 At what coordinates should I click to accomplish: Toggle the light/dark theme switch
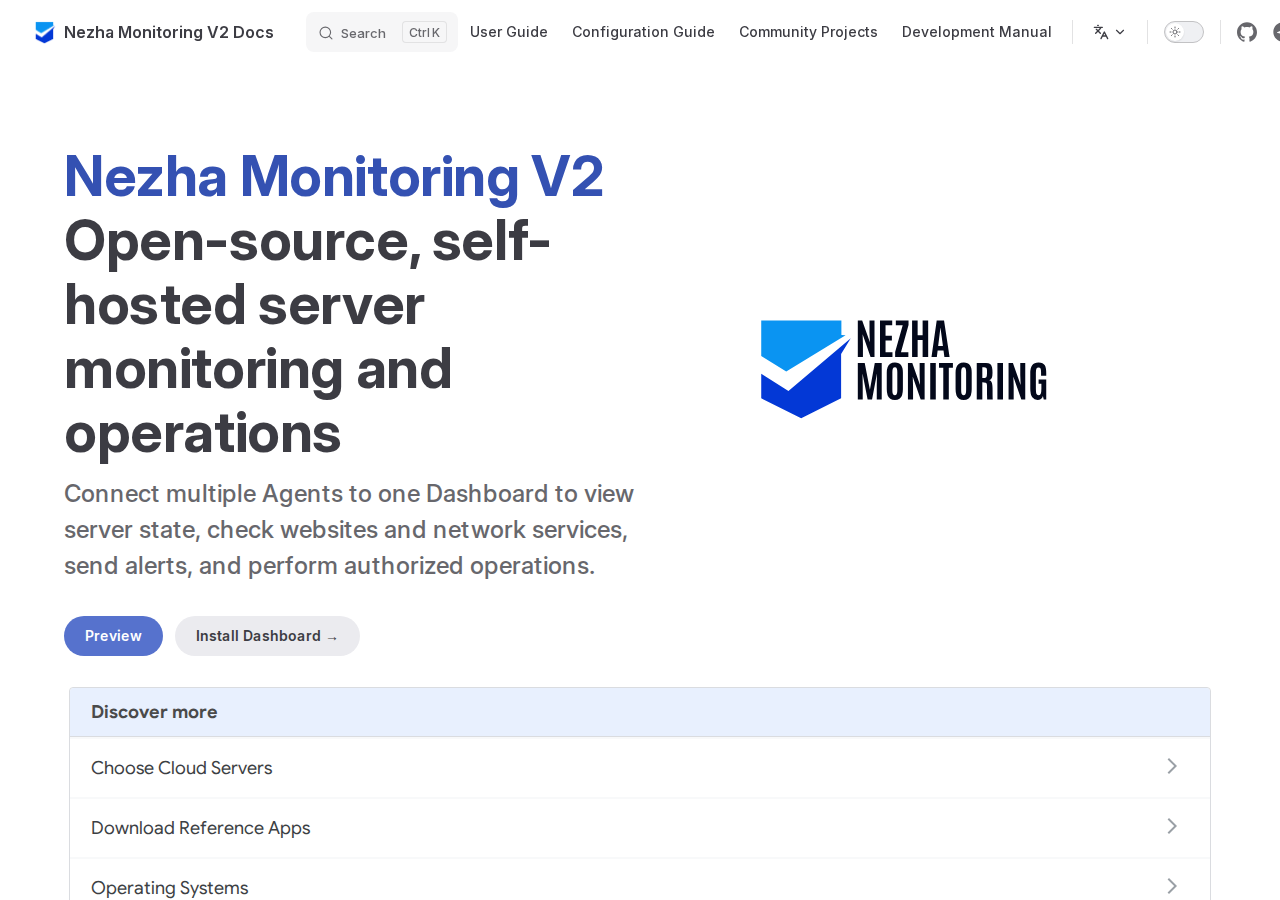pos(1184,32)
